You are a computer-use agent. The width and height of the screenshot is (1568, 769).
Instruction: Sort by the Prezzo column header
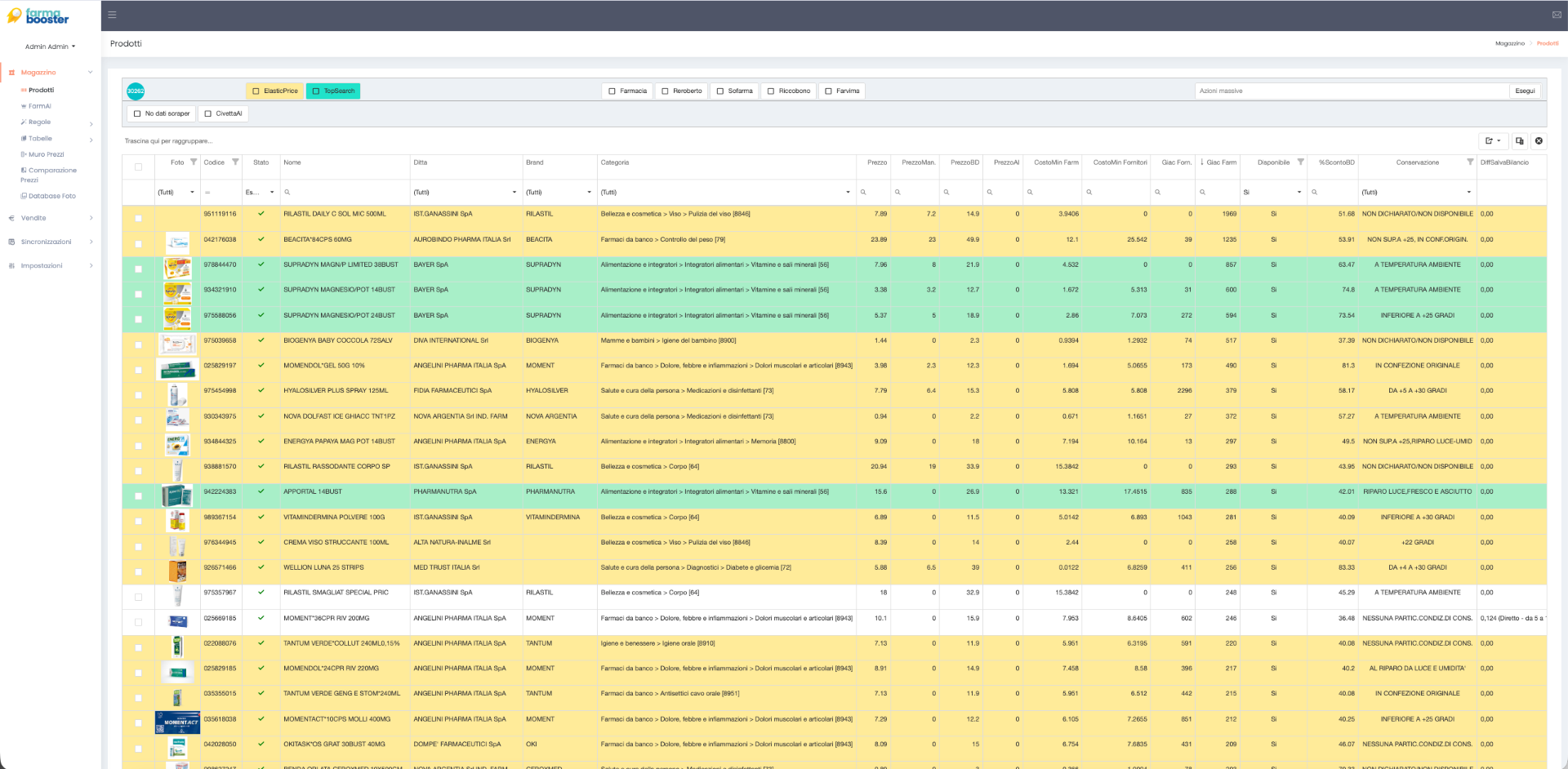pos(877,162)
